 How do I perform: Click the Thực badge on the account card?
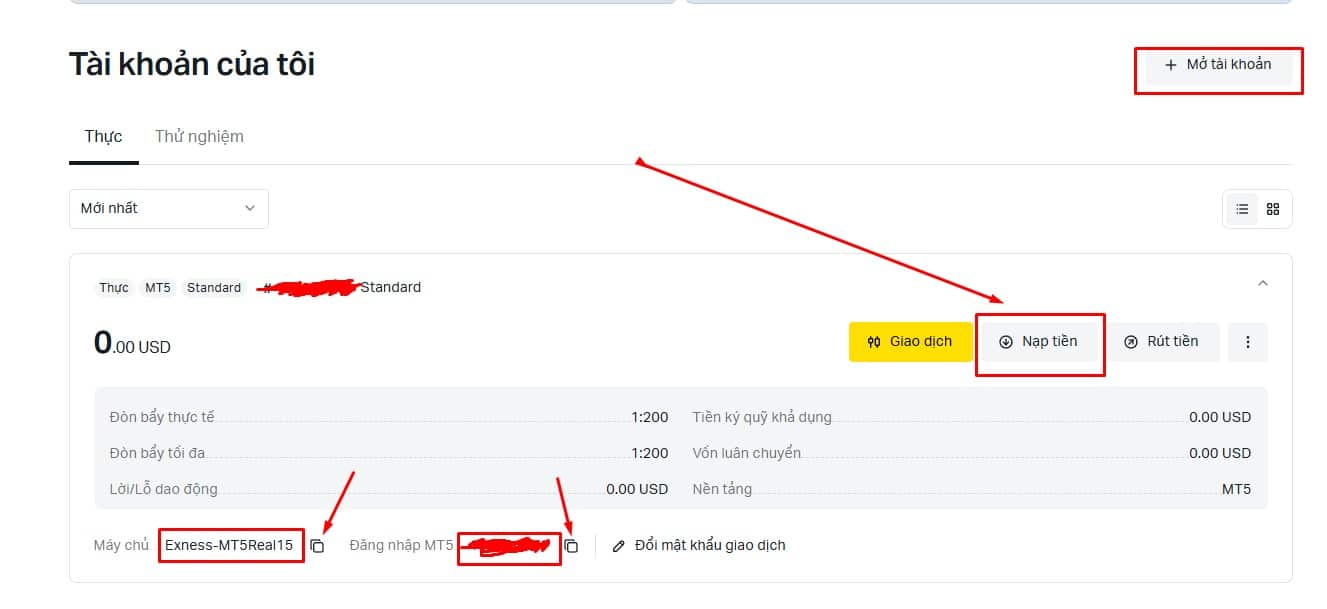[114, 288]
